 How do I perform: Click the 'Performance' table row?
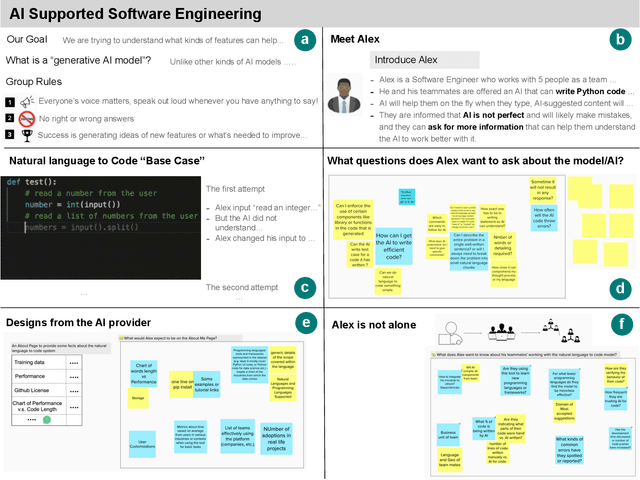pyautogui.click(x=47, y=376)
